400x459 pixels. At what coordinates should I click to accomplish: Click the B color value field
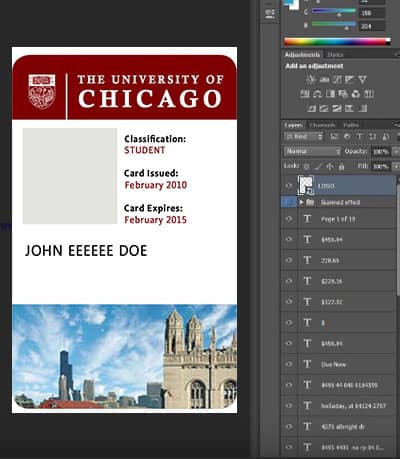372,26
